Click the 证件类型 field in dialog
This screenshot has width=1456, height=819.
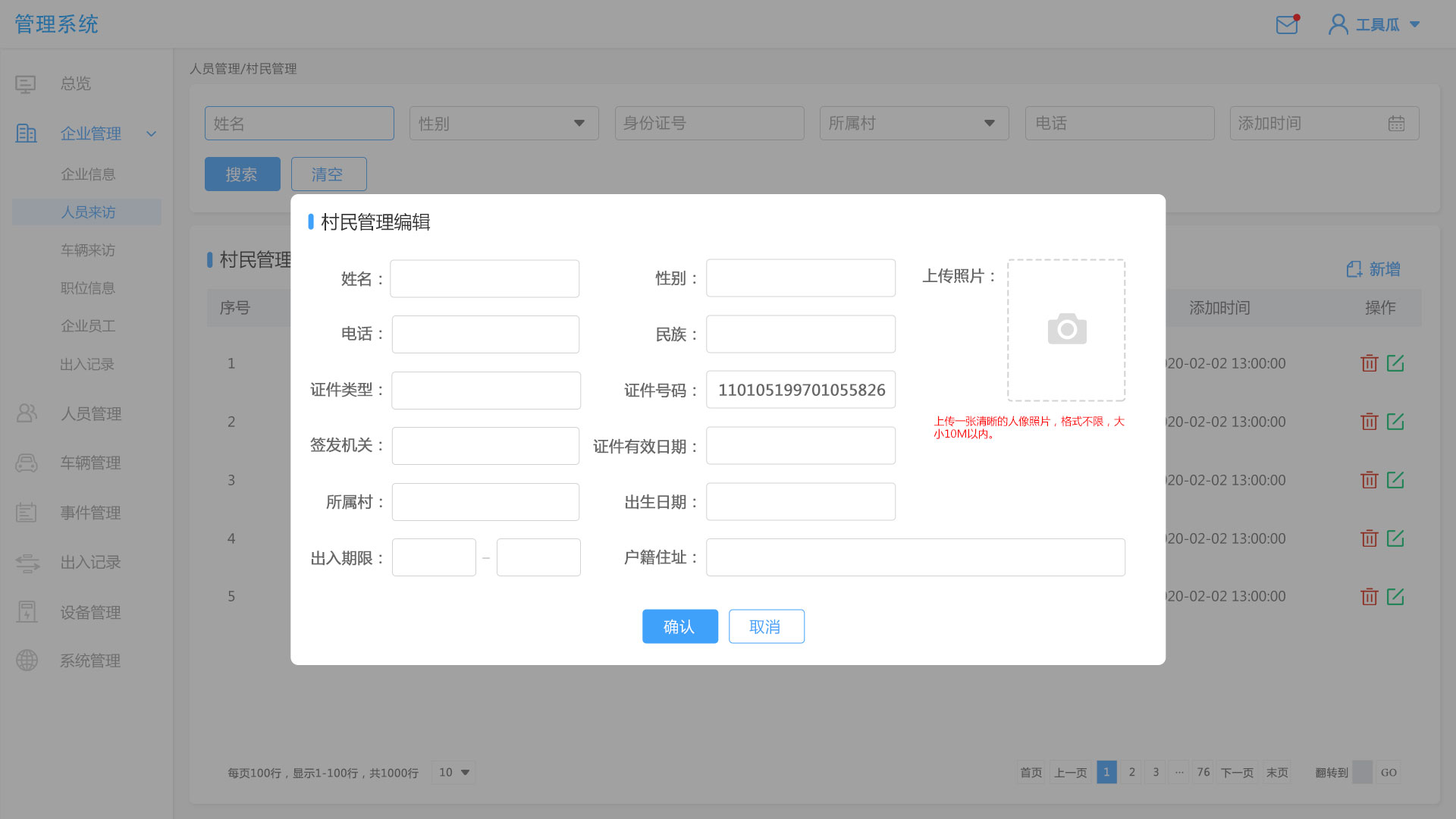coord(486,391)
